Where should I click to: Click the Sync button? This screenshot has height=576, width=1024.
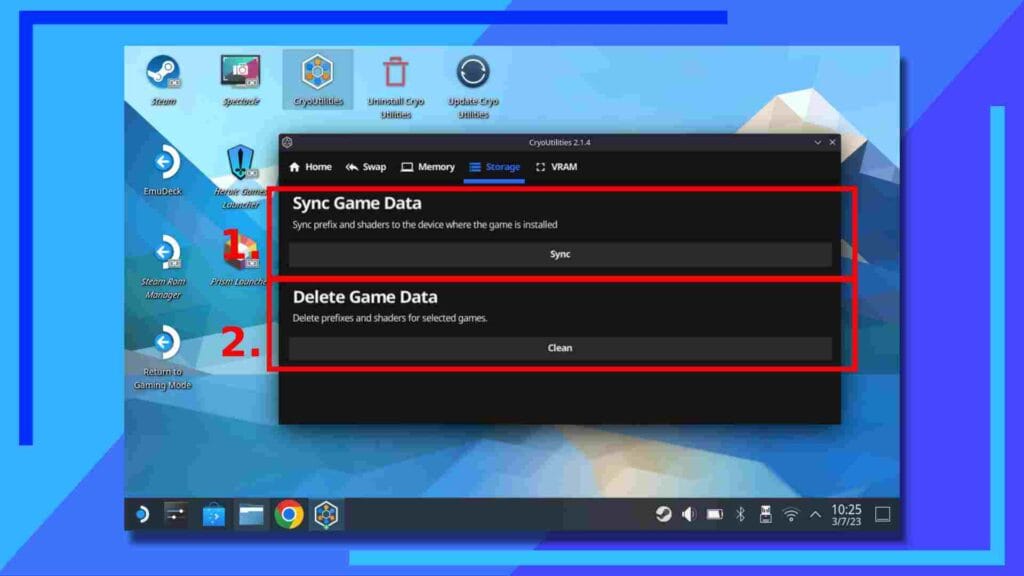click(x=560, y=255)
